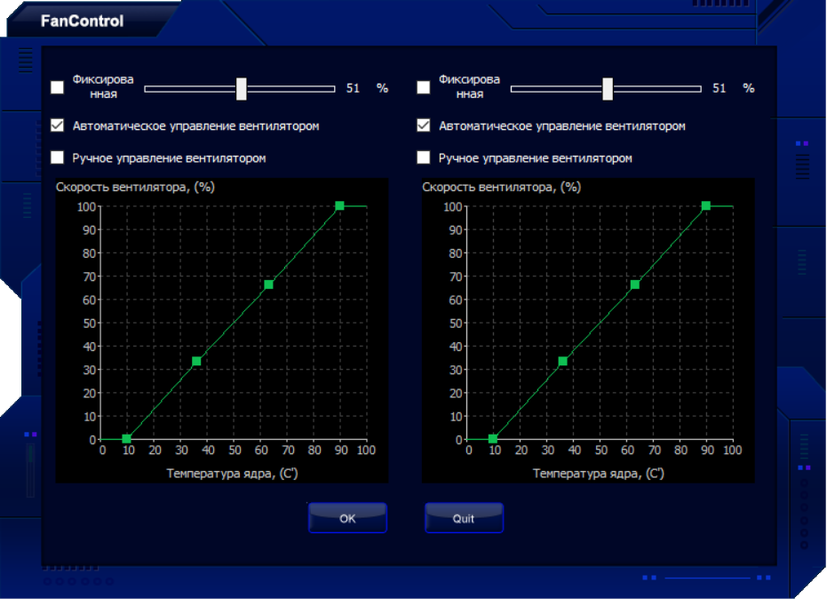Viewport: 827px width, 600px height.
Task: Toggle left automatic fan control checkbox
Action: [x=57, y=125]
